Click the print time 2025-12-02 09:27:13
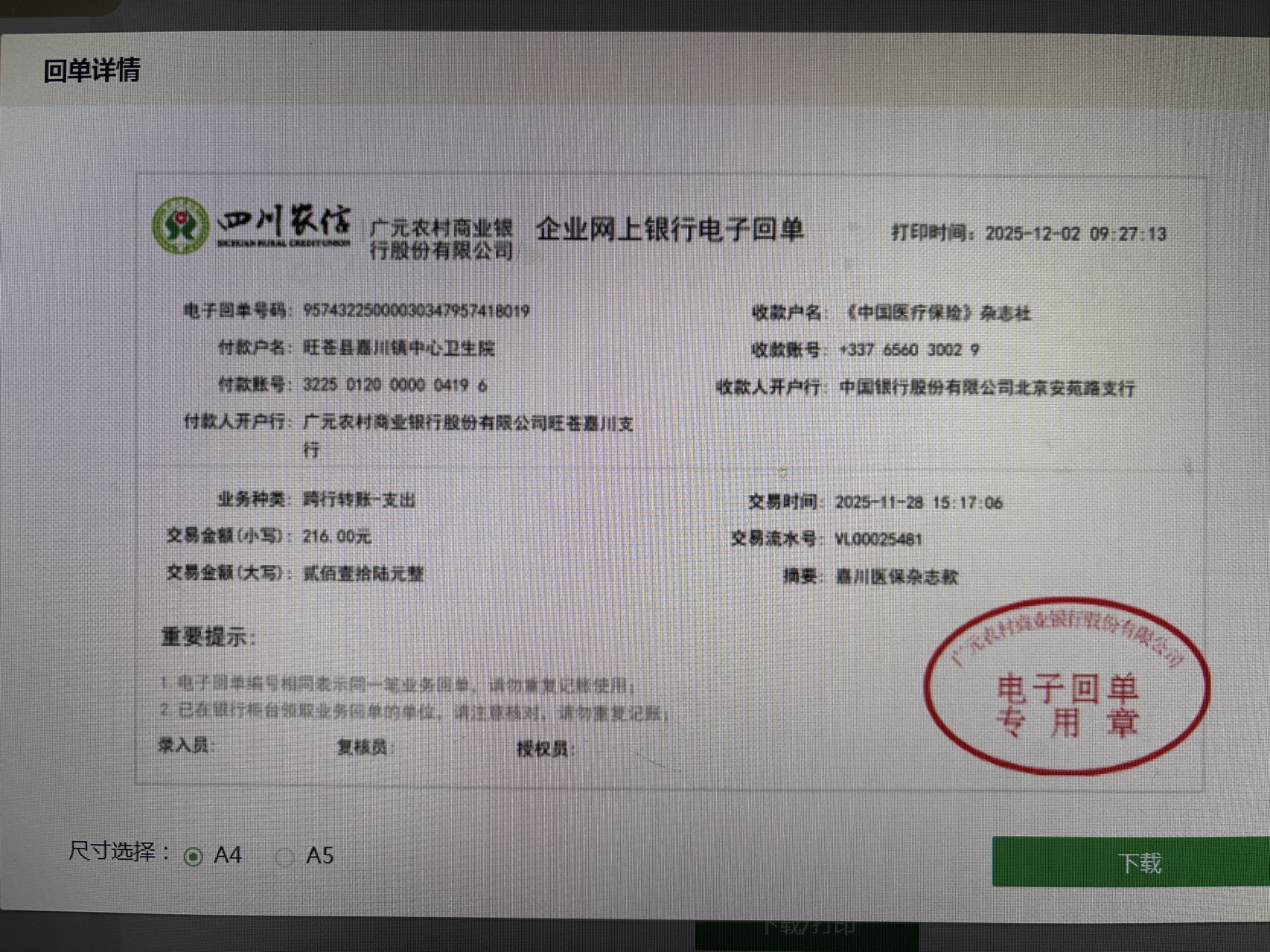The image size is (1270, 952). pyautogui.click(x=1075, y=234)
